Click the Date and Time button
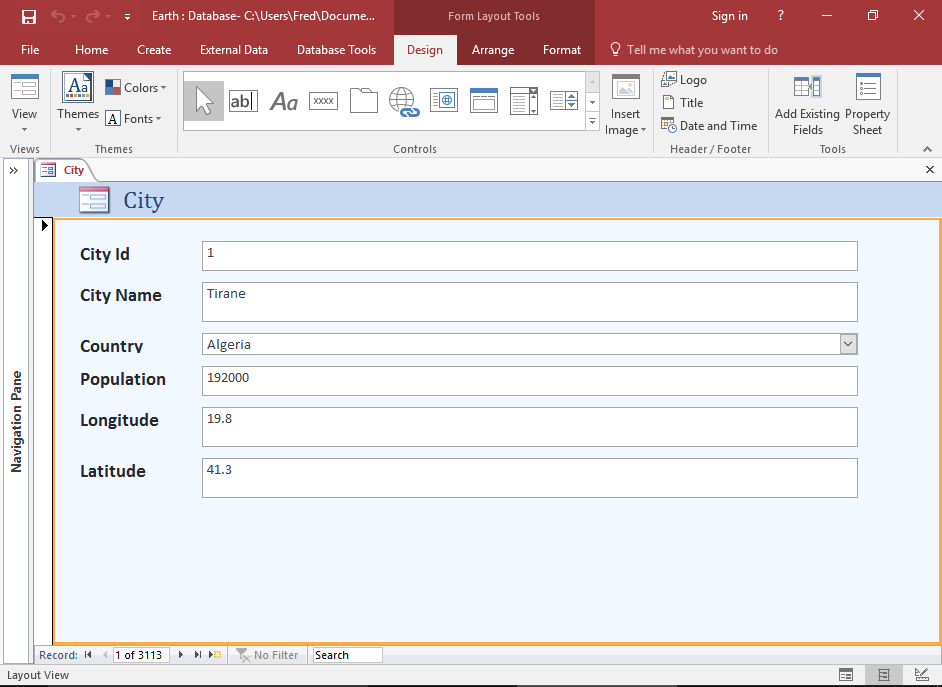This screenshot has height=687, width=942. pos(709,126)
